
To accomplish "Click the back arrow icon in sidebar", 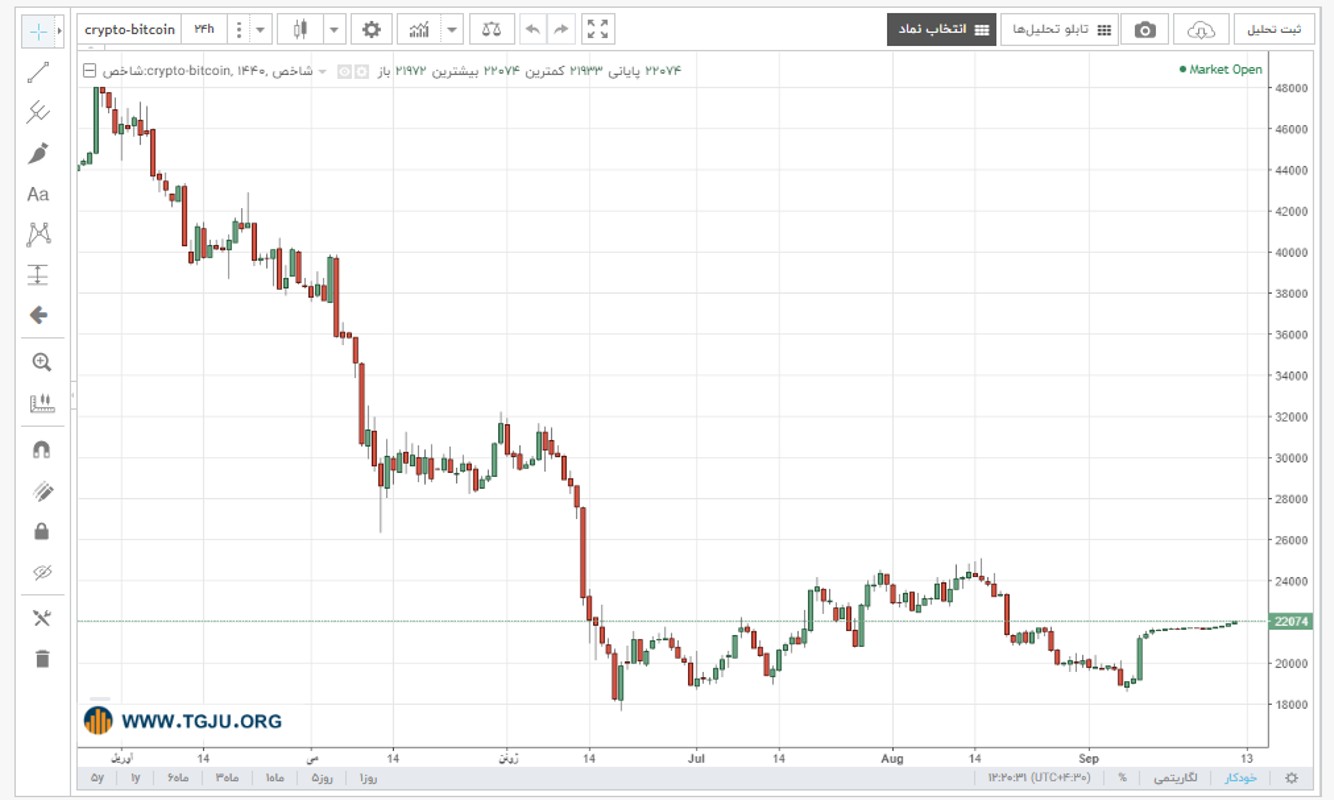I will click(38, 315).
